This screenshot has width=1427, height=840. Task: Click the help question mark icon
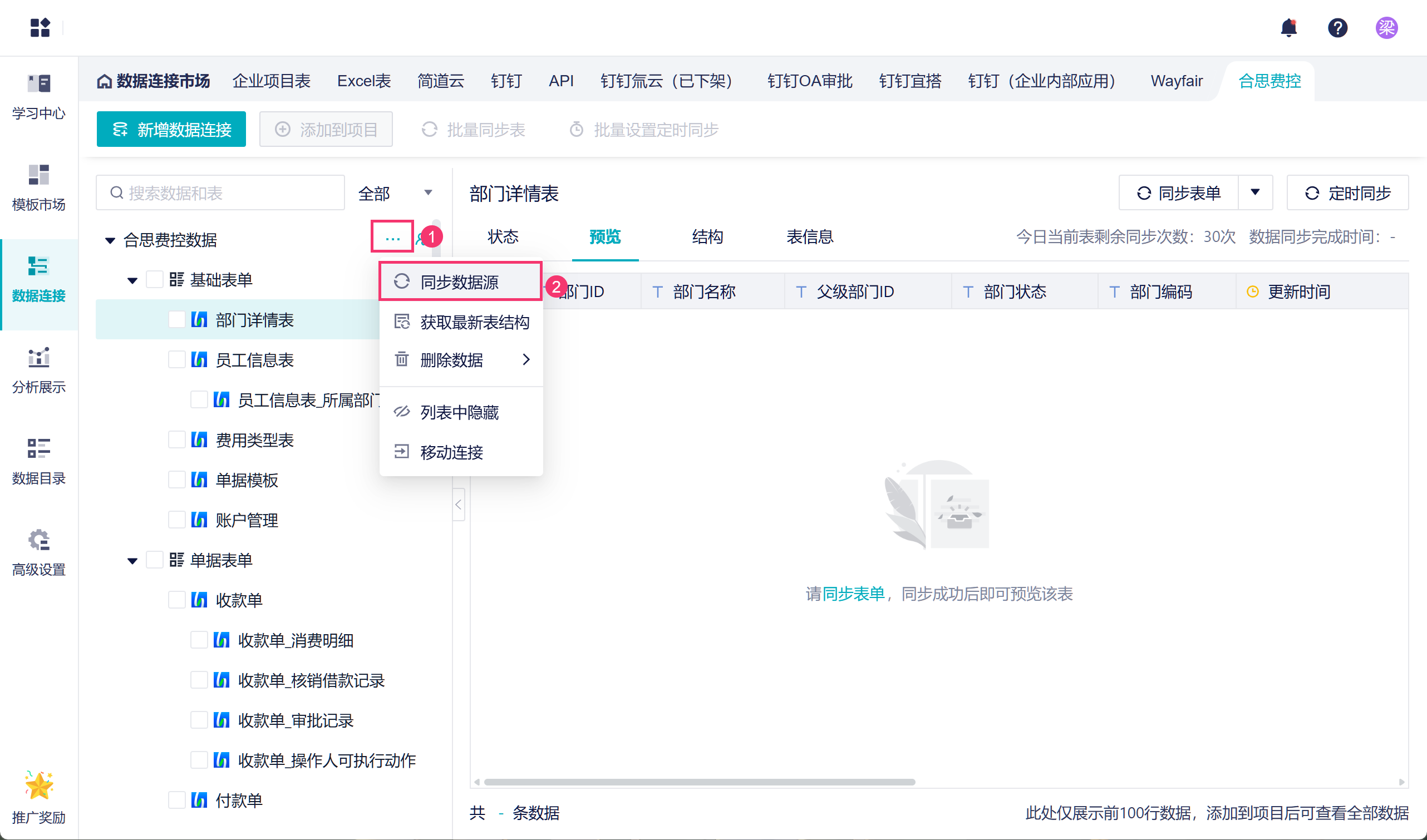pos(1337,27)
